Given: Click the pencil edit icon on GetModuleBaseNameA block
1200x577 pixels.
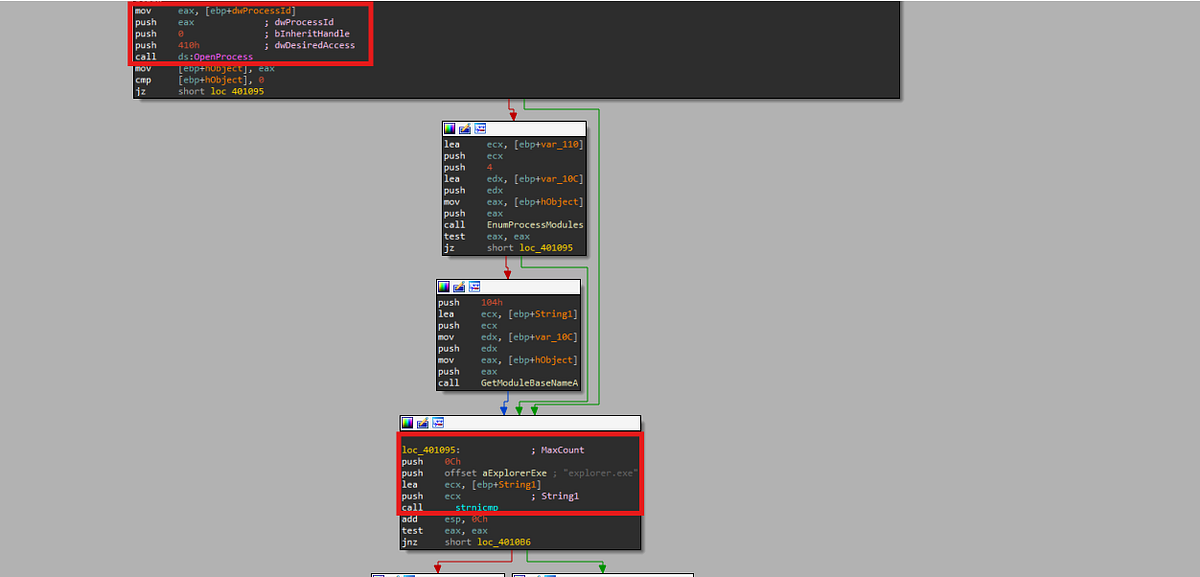Looking at the screenshot, I should tap(459, 287).
